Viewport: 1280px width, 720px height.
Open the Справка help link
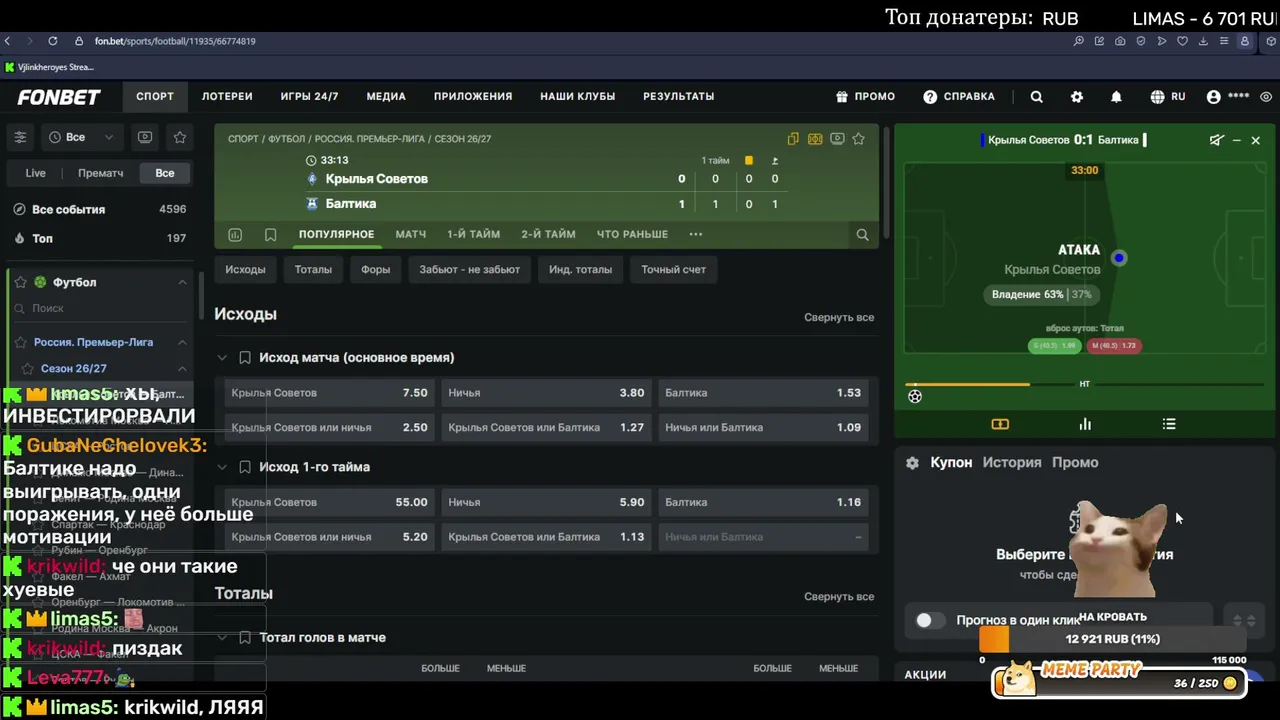point(959,97)
